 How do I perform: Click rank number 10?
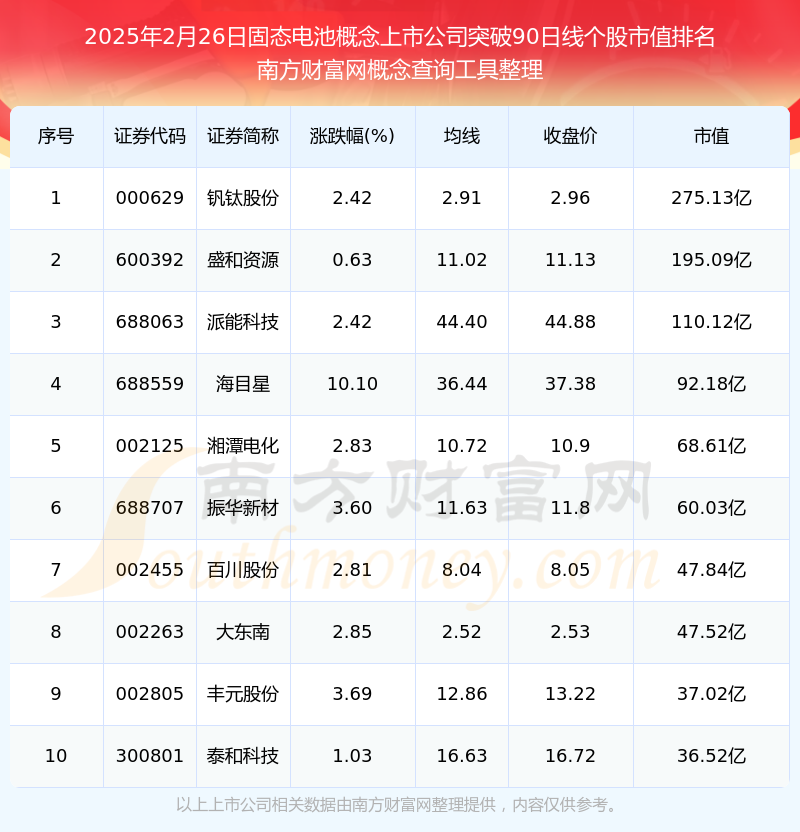point(56,756)
